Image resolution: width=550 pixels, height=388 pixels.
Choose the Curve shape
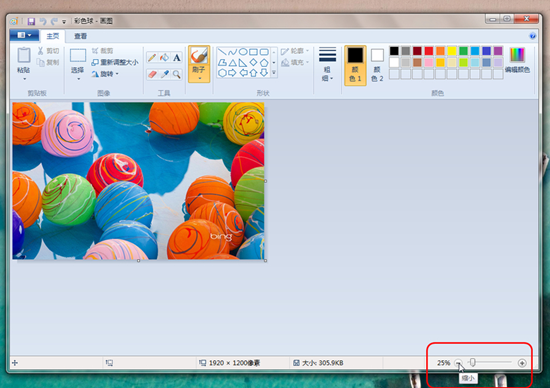[232, 52]
